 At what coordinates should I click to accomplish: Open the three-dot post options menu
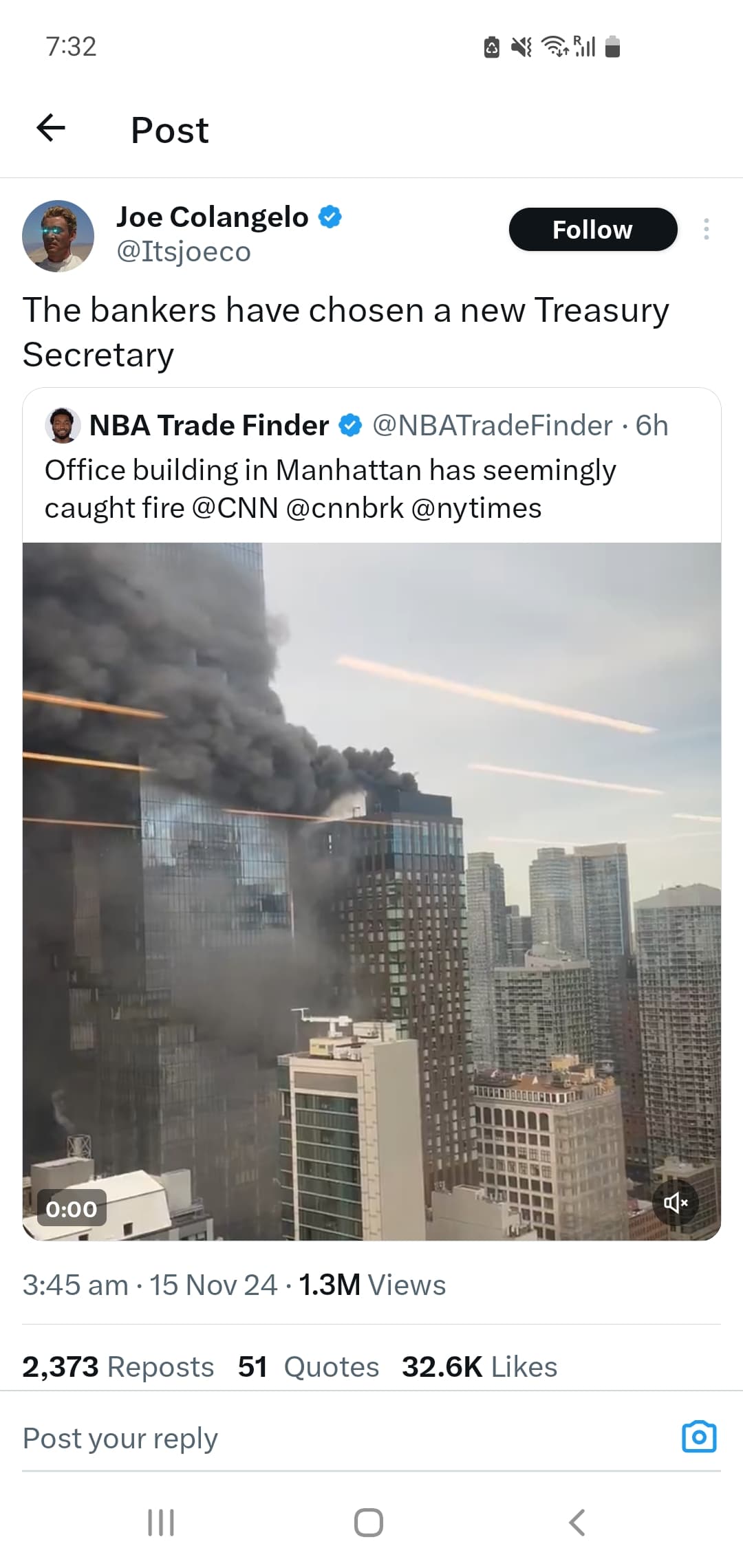[706, 229]
